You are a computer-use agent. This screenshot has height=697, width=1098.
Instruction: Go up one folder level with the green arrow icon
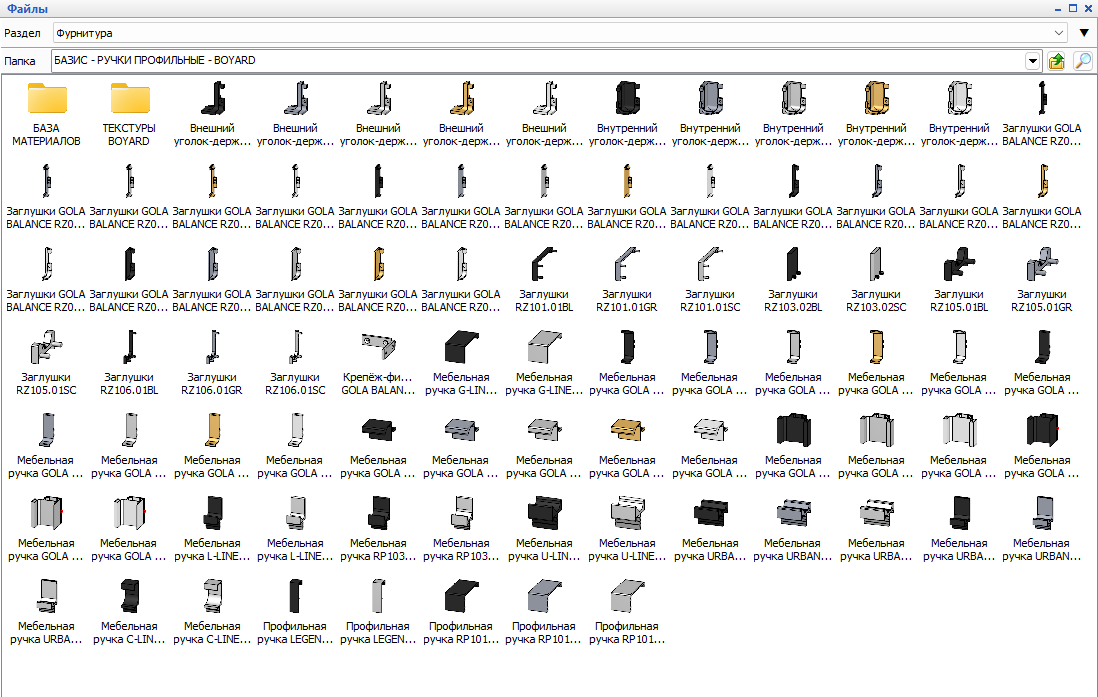1056,61
